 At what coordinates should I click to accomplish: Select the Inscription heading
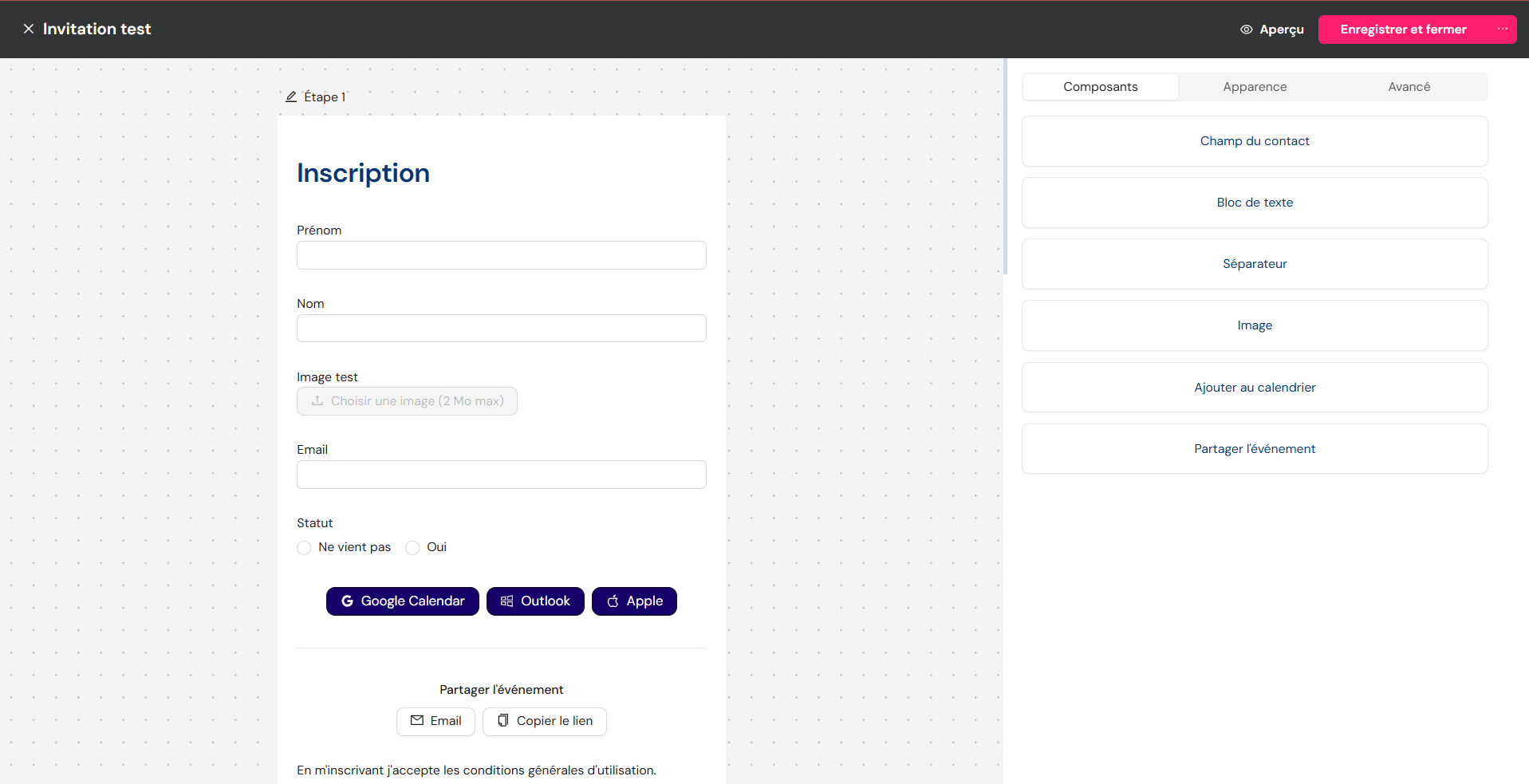(x=363, y=173)
